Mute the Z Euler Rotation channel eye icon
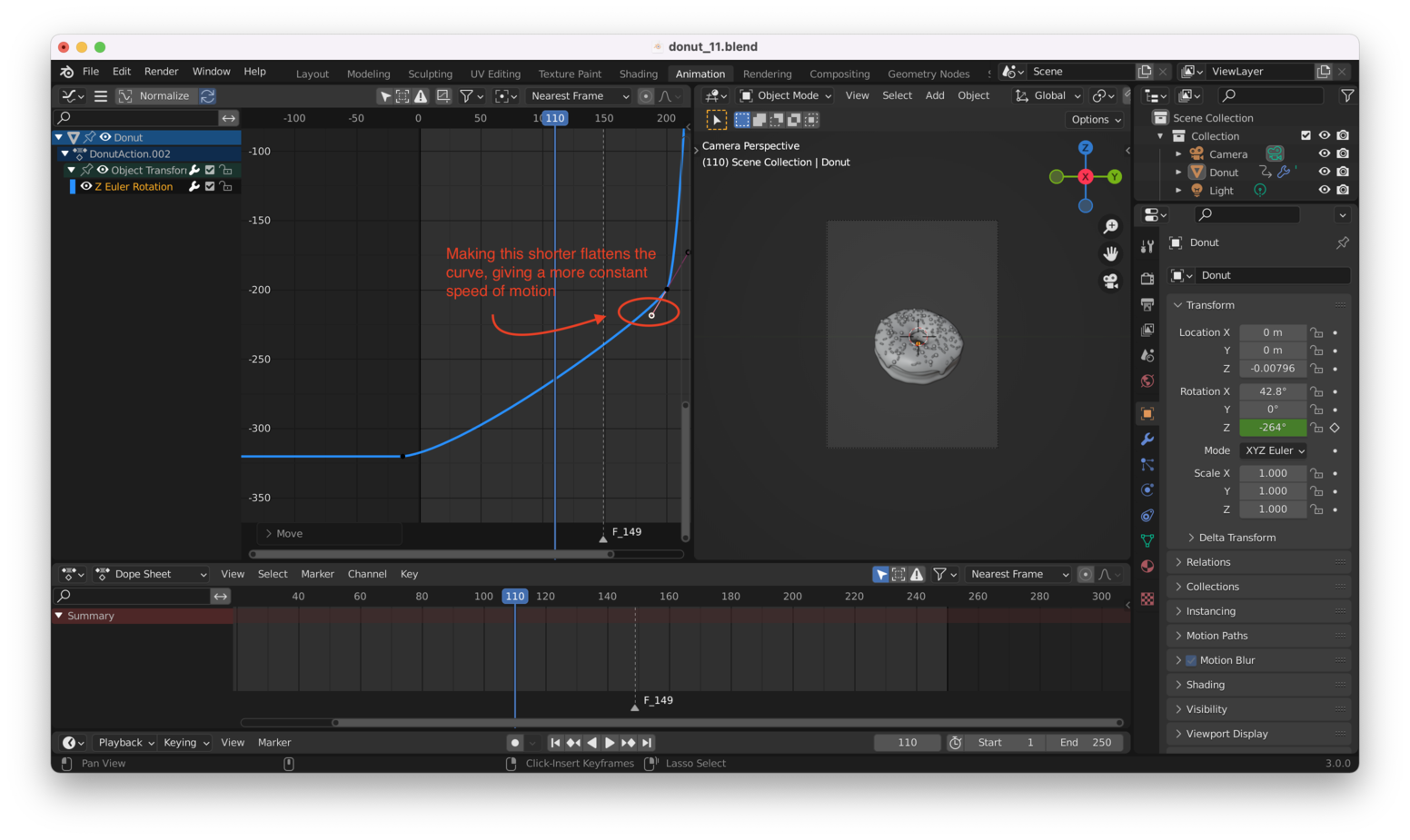The image size is (1410, 840). click(86, 185)
